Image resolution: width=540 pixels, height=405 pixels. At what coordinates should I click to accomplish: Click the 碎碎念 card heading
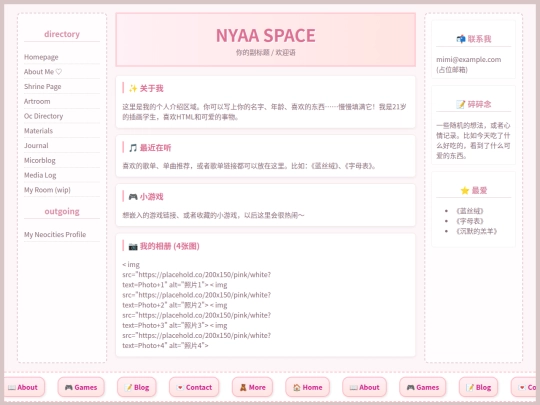pyautogui.click(x=479, y=104)
